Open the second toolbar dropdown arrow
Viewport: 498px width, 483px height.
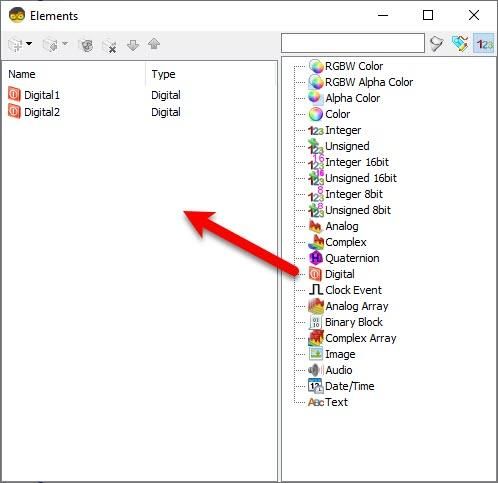click(65, 44)
